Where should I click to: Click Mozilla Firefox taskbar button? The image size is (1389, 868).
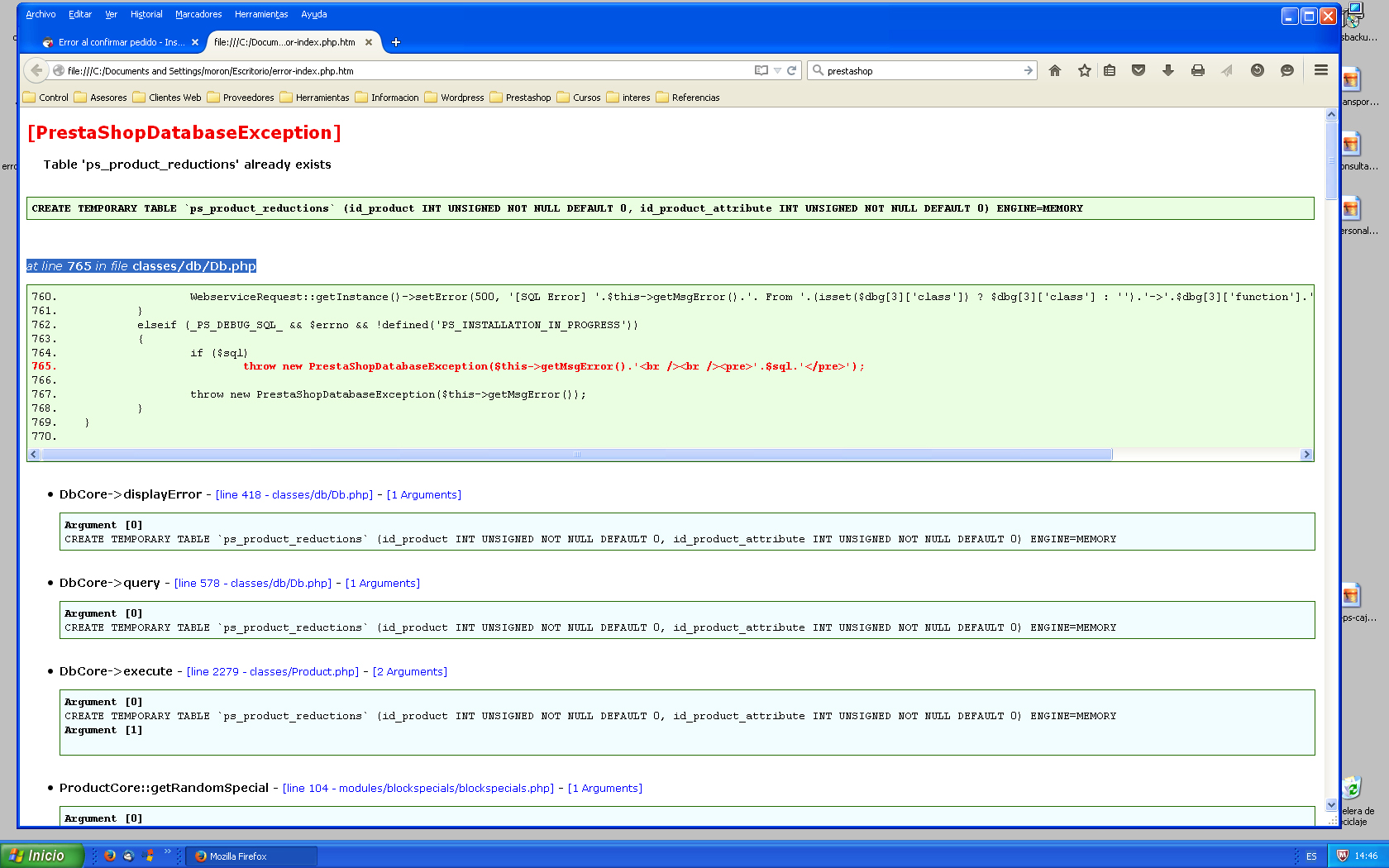[x=251, y=856]
